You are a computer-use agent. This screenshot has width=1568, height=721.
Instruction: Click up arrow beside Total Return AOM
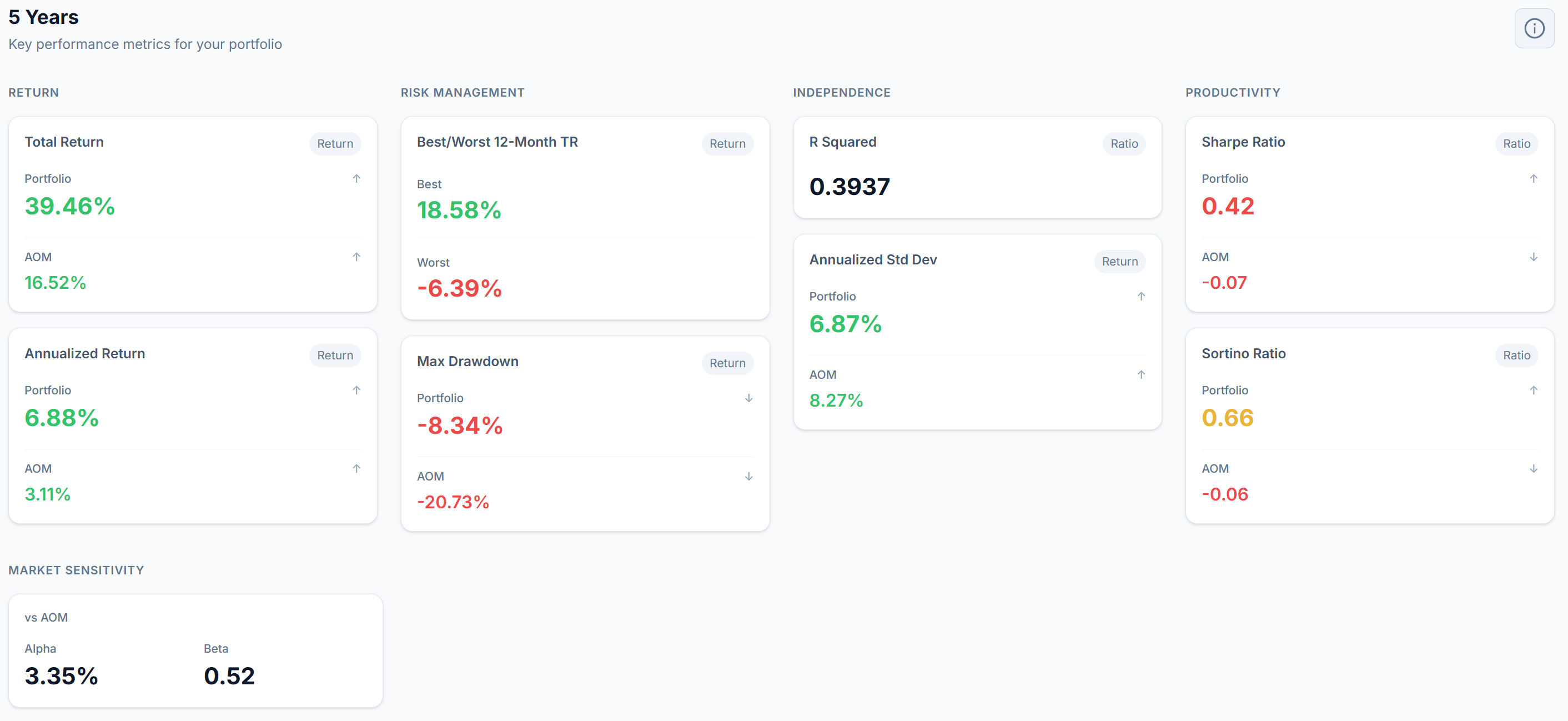356,257
